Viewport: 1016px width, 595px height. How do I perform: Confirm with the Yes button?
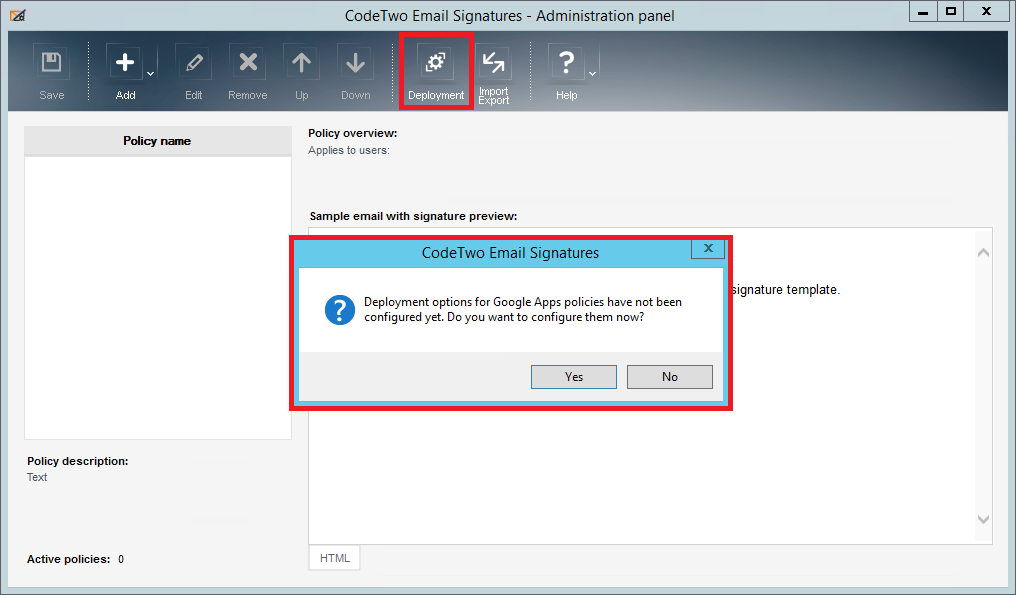pos(573,377)
